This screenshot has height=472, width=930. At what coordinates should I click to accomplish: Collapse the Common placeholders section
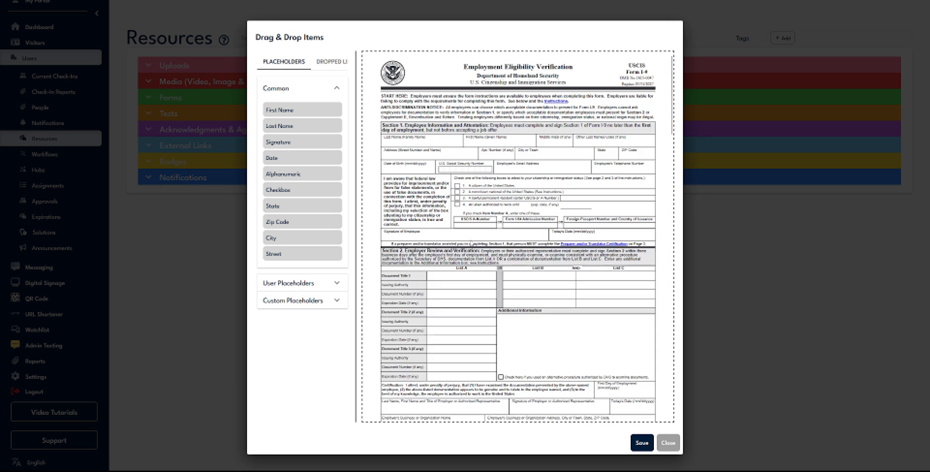point(336,88)
